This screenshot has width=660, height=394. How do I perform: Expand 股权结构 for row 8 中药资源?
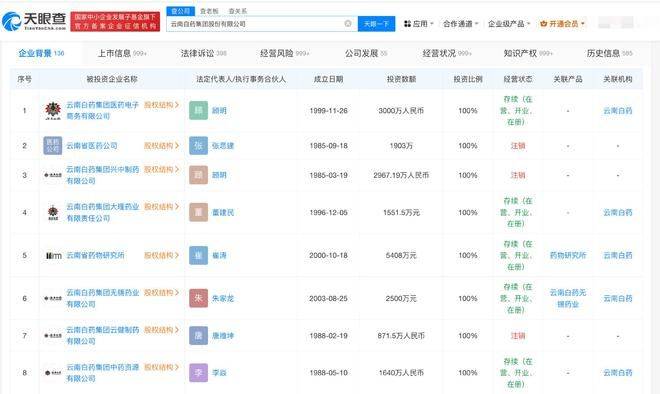pyautogui.click(x=162, y=367)
